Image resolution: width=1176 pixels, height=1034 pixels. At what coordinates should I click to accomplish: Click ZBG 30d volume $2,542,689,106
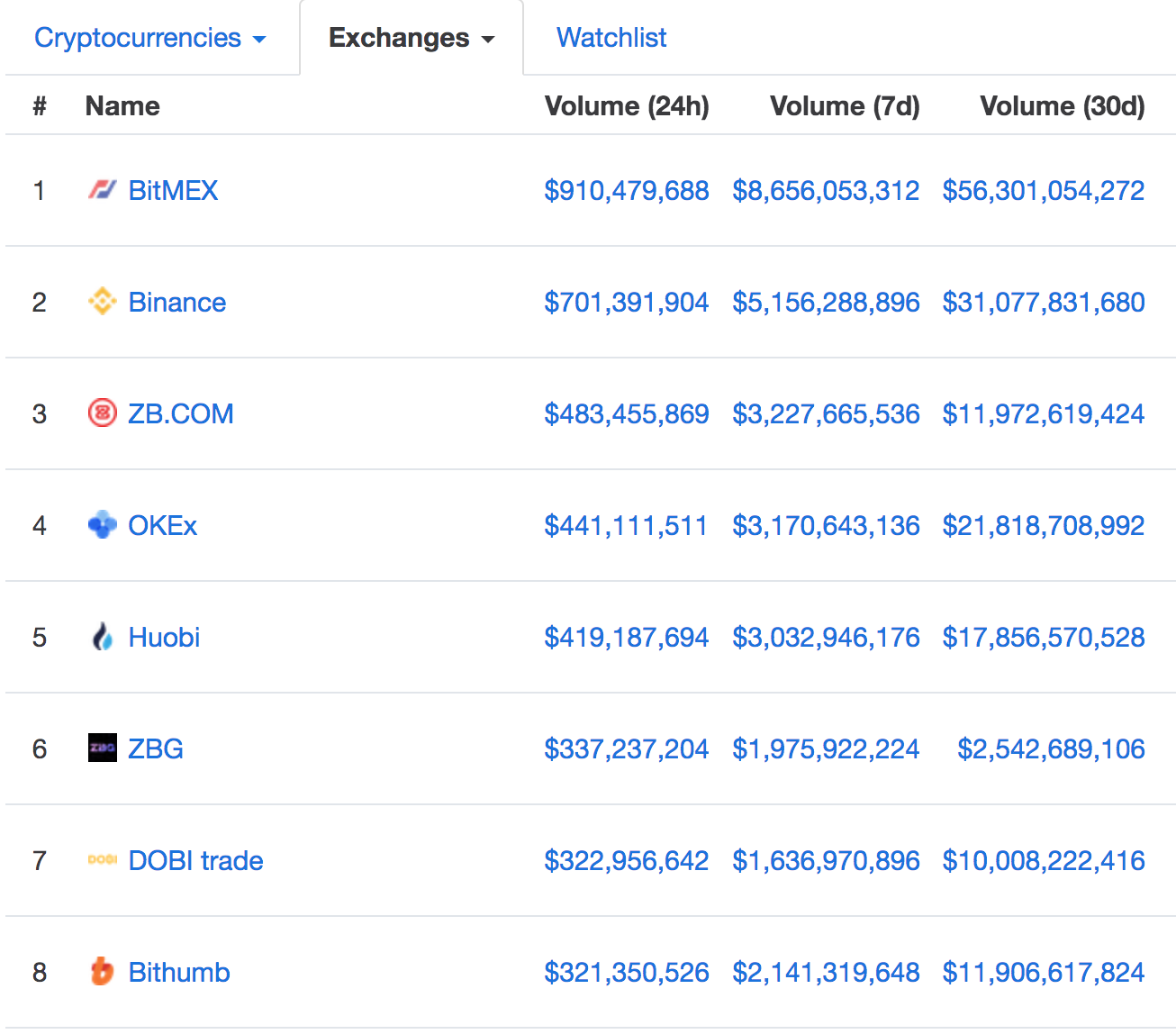[x=1052, y=748]
